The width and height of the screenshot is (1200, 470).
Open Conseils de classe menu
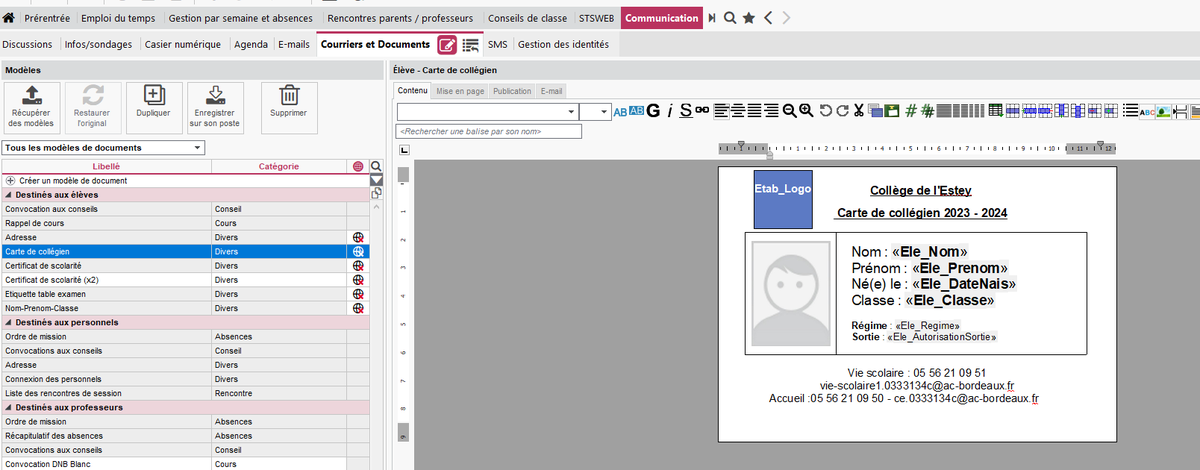pyautogui.click(x=527, y=18)
